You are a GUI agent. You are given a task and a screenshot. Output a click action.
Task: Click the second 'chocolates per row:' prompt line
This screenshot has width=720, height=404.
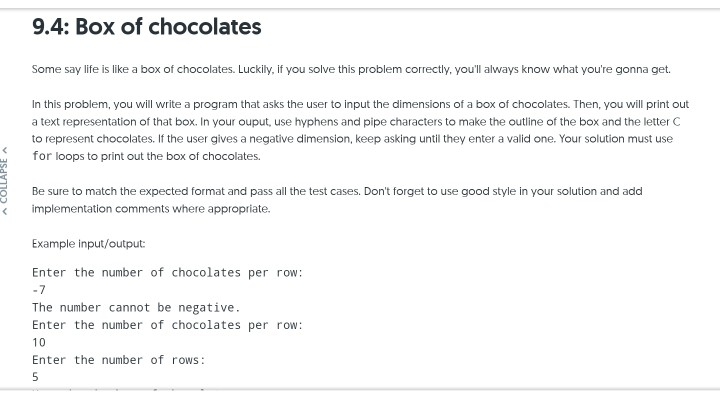click(x=168, y=325)
